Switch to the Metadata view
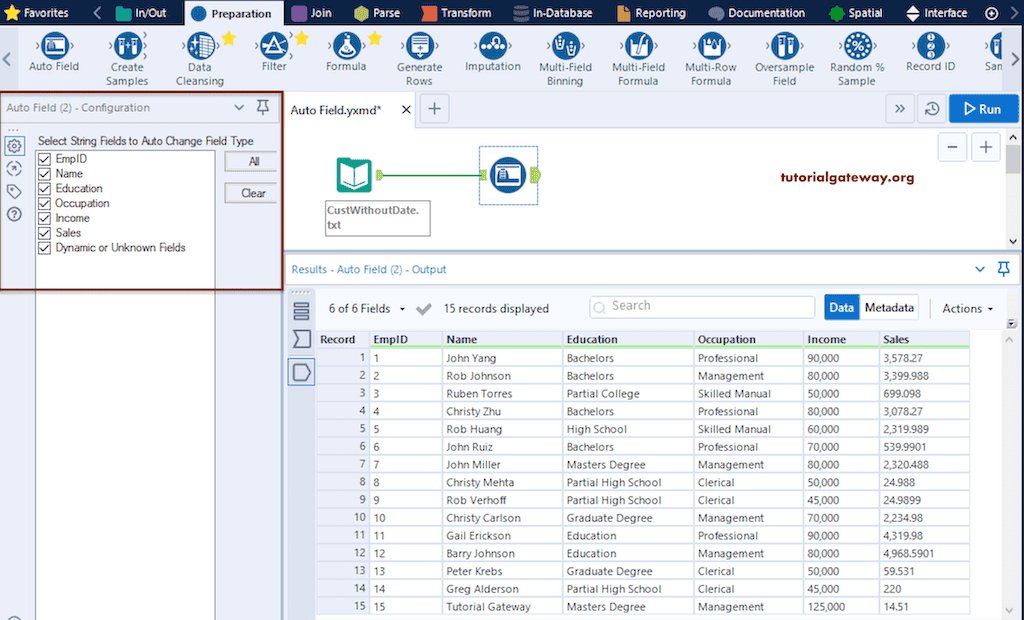Viewport: 1024px width, 620px height. 888,307
